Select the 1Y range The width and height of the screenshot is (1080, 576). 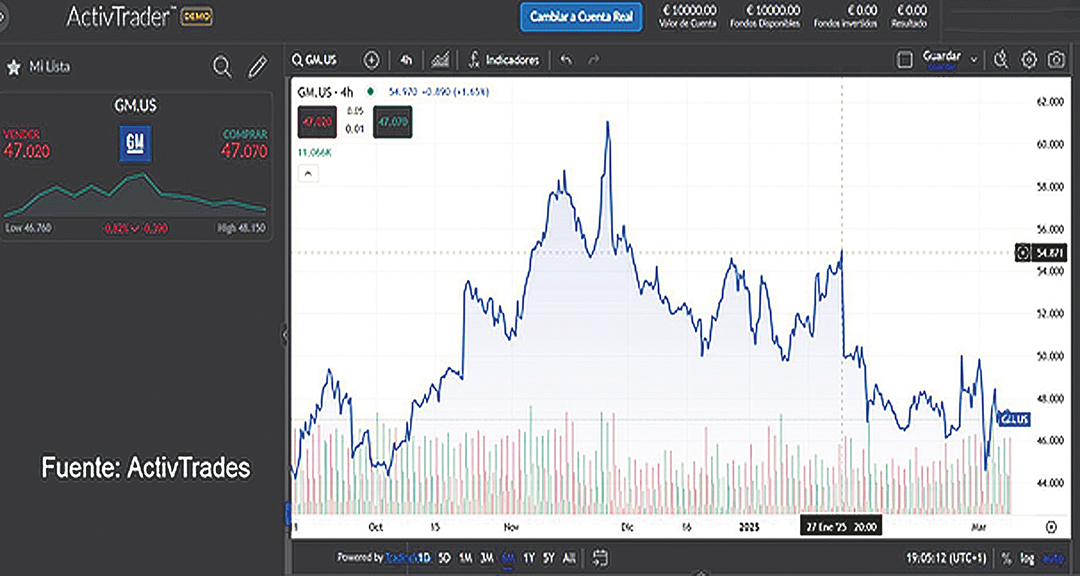point(529,557)
